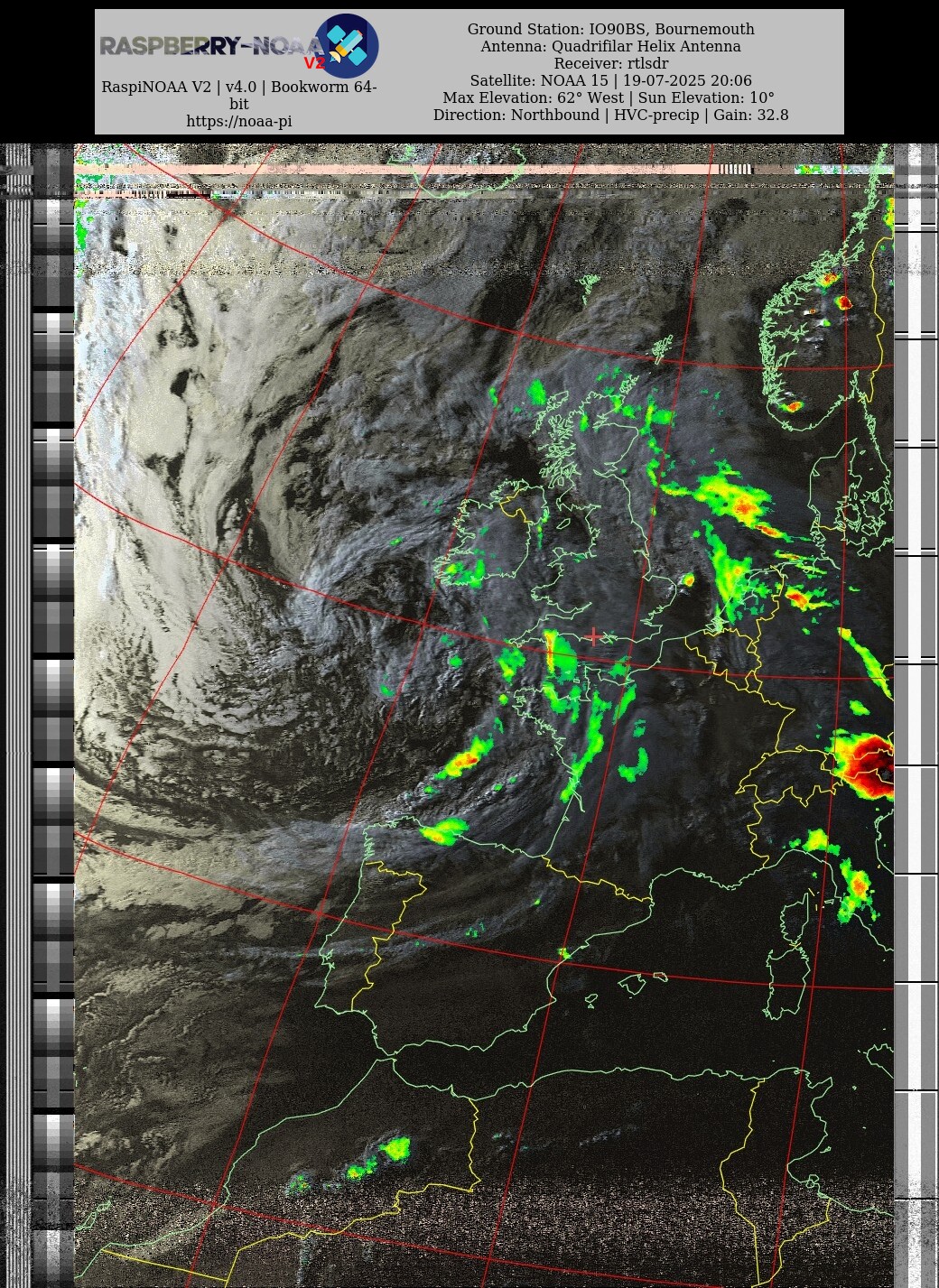The image size is (939, 1288).
Task: Click 'Antenna: Quadrifilar Helix Antenna' line
Action: [x=611, y=46]
